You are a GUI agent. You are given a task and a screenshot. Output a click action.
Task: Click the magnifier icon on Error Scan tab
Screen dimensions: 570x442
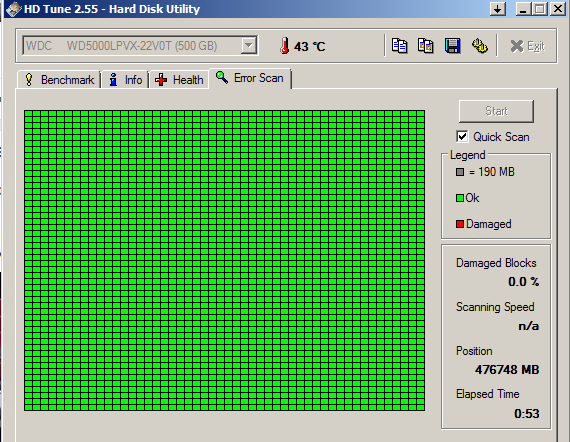pyautogui.click(x=222, y=77)
